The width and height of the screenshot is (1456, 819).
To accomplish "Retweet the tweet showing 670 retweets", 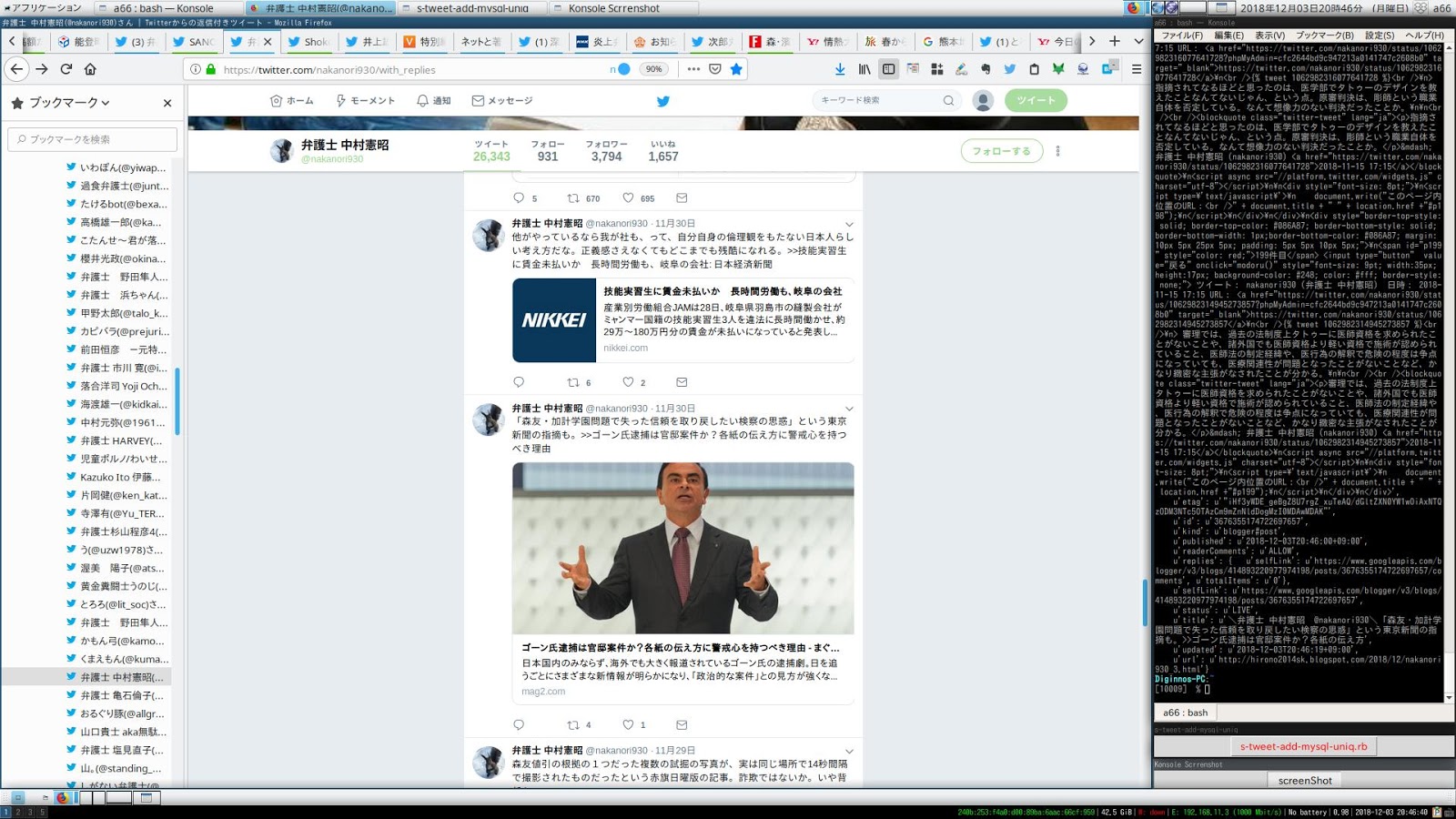I will click(x=573, y=197).
